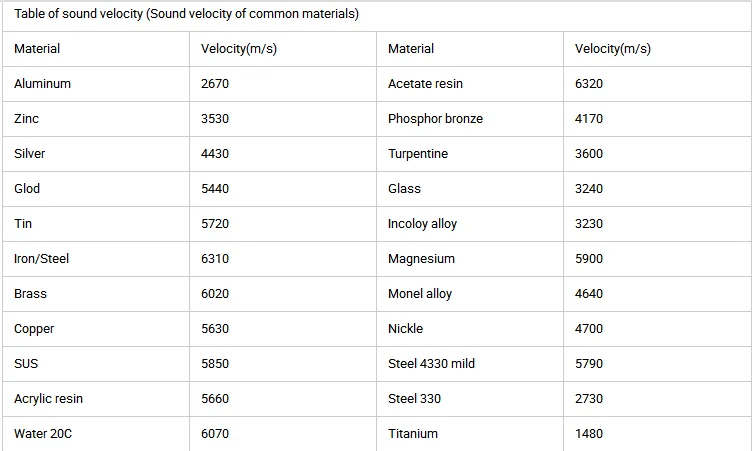Click the table title about sound velocity
This screenshot has width=752, height=451.
pos(187,14)
